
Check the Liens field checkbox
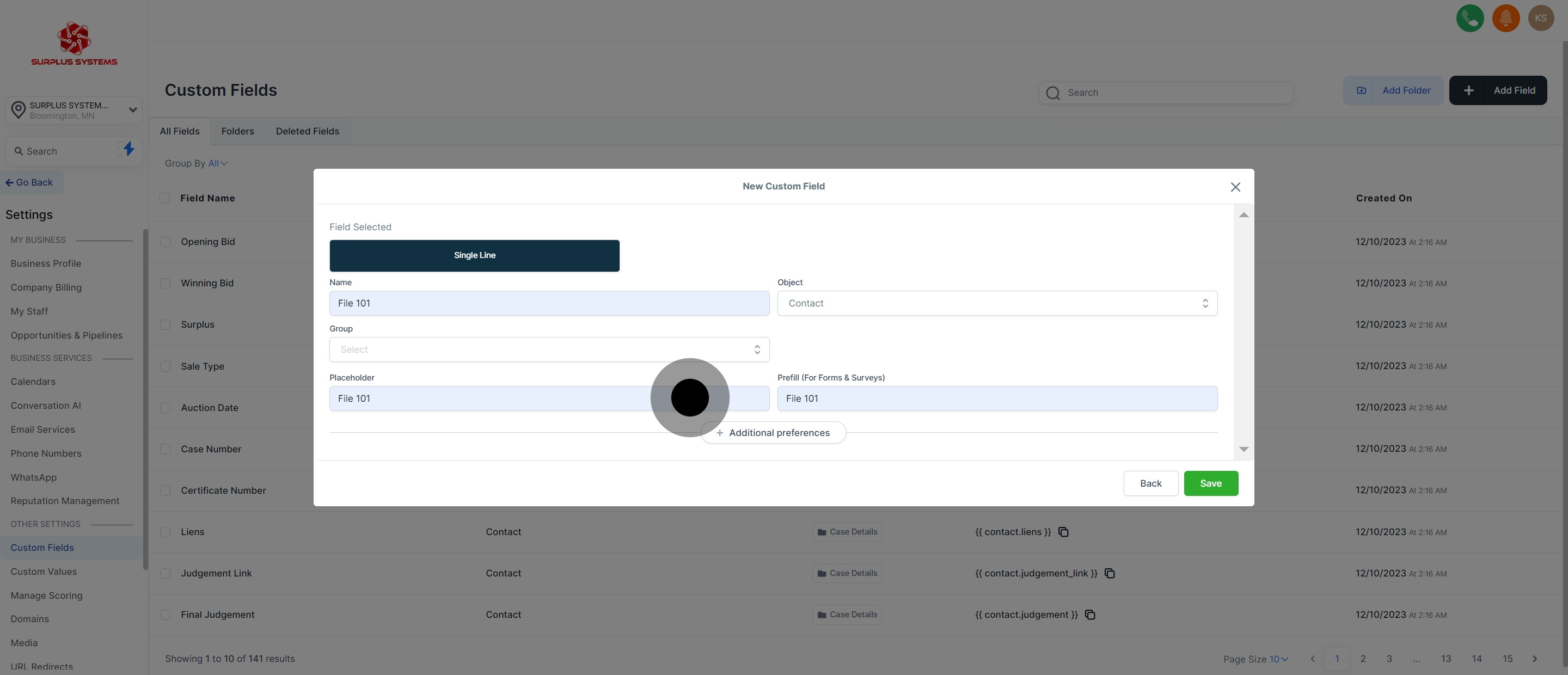pos(165,532)
